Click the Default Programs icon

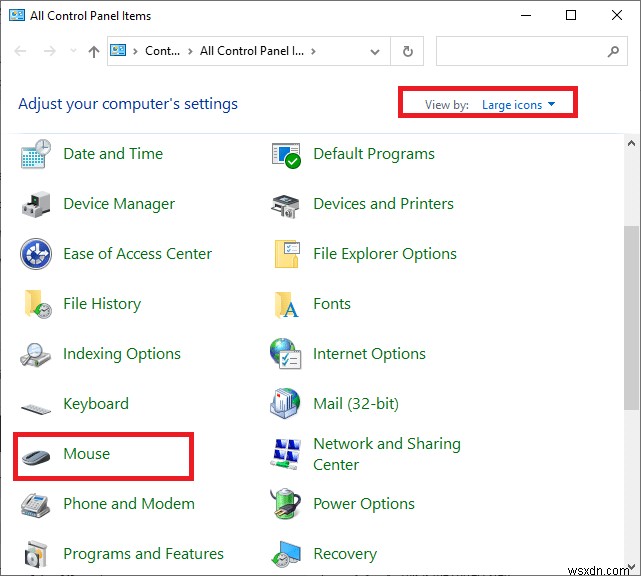286,155
